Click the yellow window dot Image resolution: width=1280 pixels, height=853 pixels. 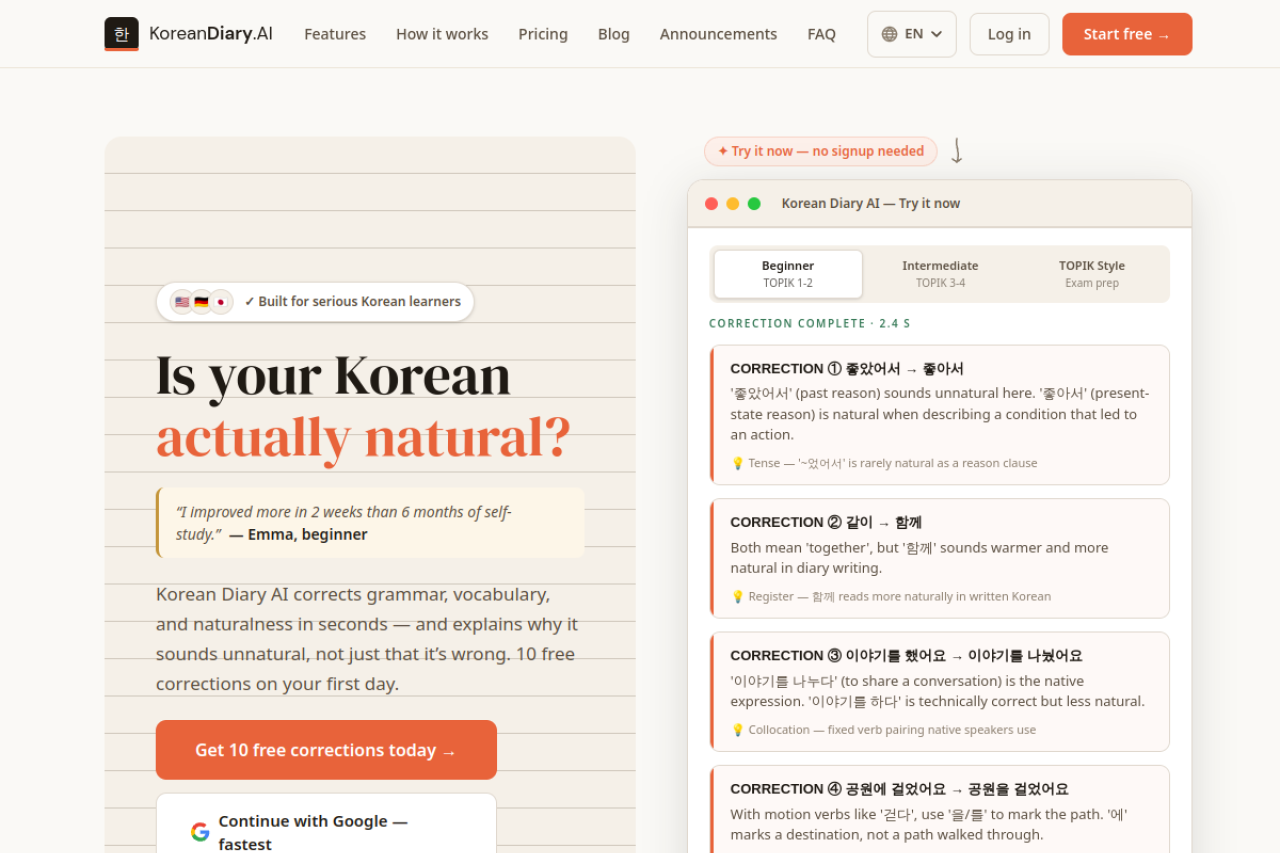pos(733,203)
